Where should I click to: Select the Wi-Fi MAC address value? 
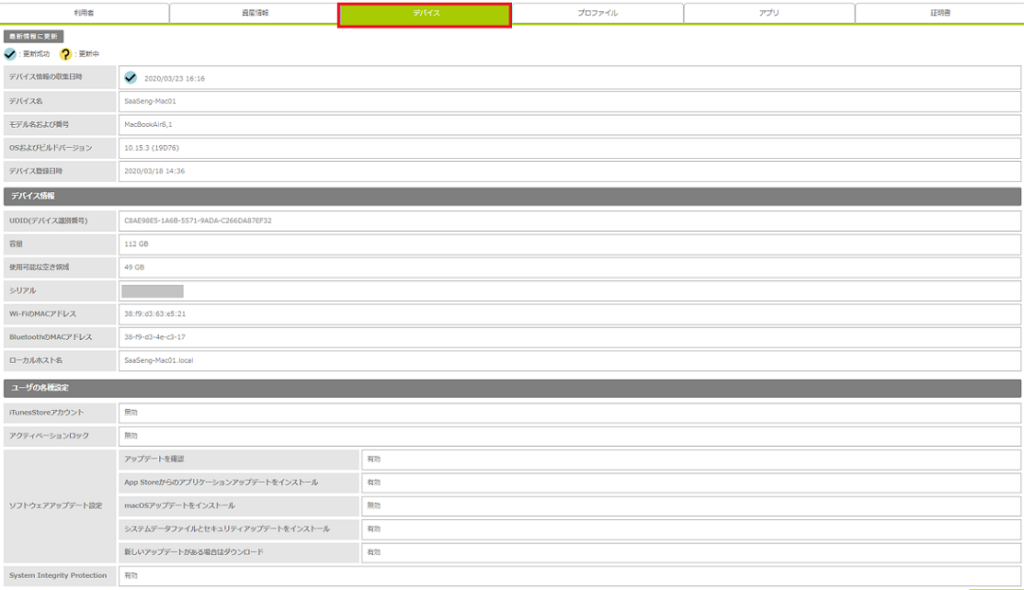pyautogui.click(x=569, y=313)
